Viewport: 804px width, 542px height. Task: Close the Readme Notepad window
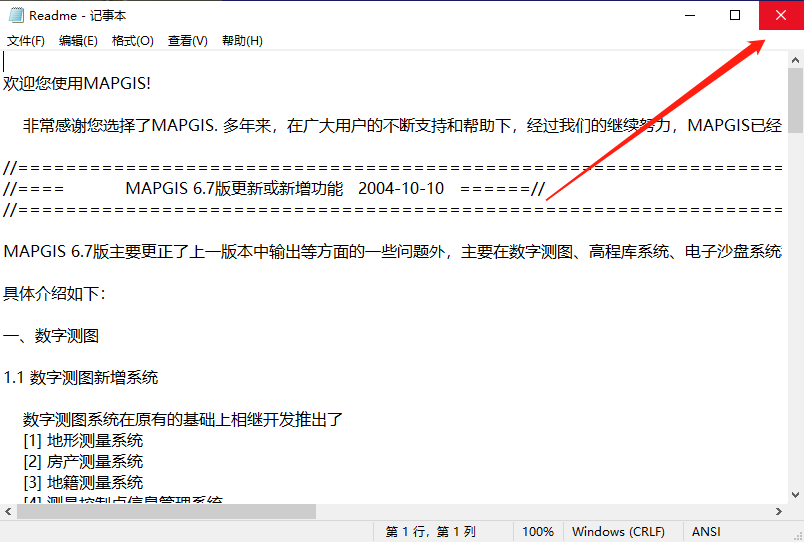pos(781,15)
